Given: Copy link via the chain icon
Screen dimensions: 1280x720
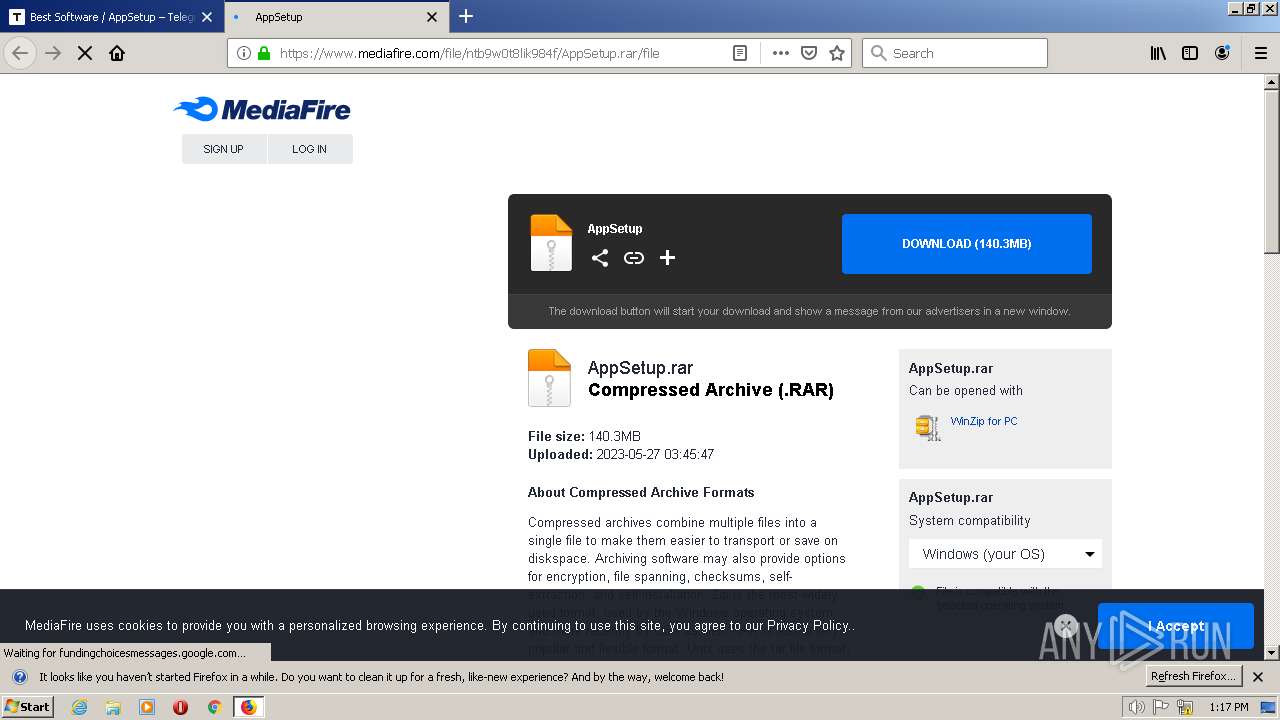Looking at the screenshot, I should coord(634,258).
